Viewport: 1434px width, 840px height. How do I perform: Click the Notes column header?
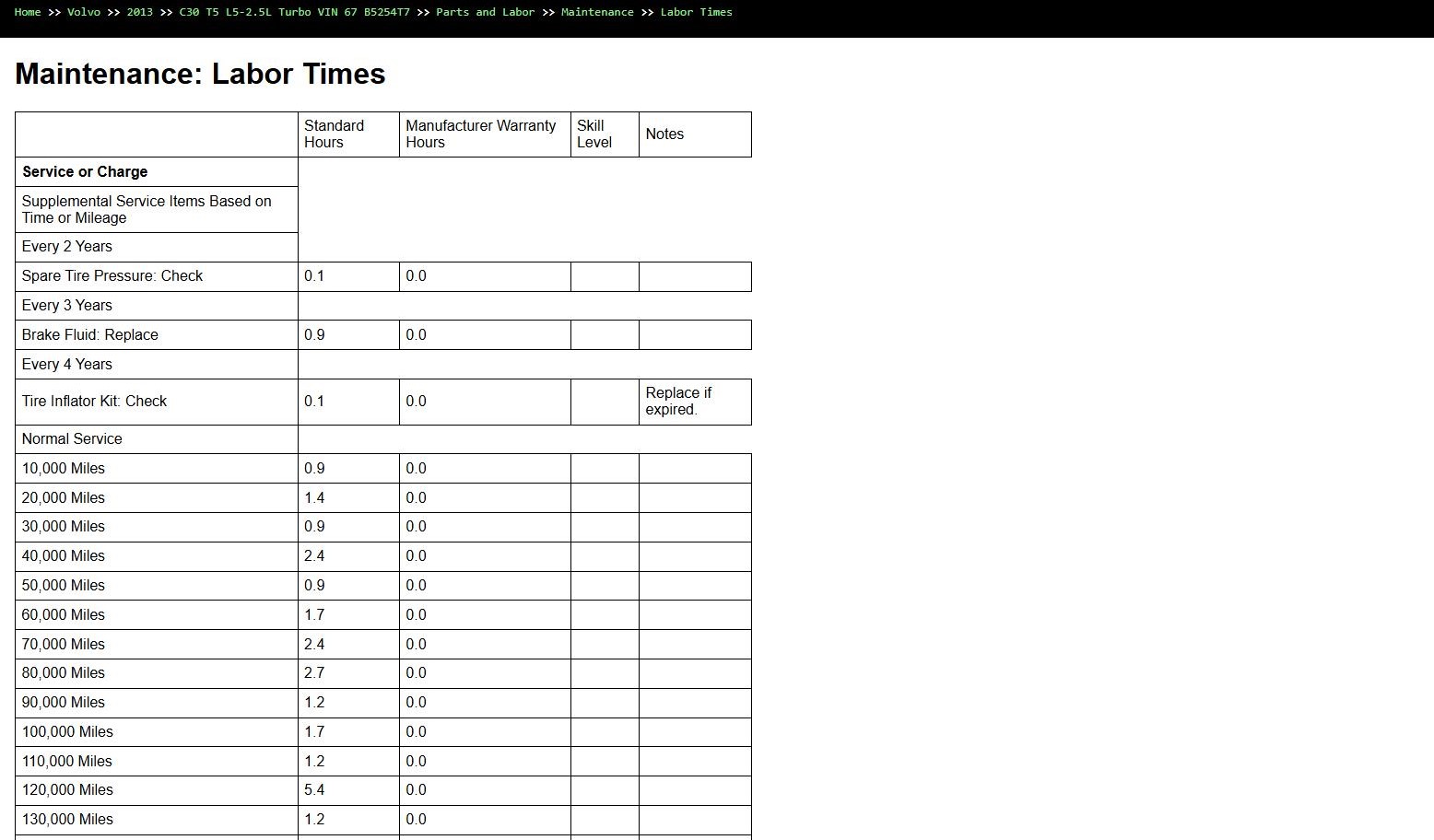(x=695, y=134)
